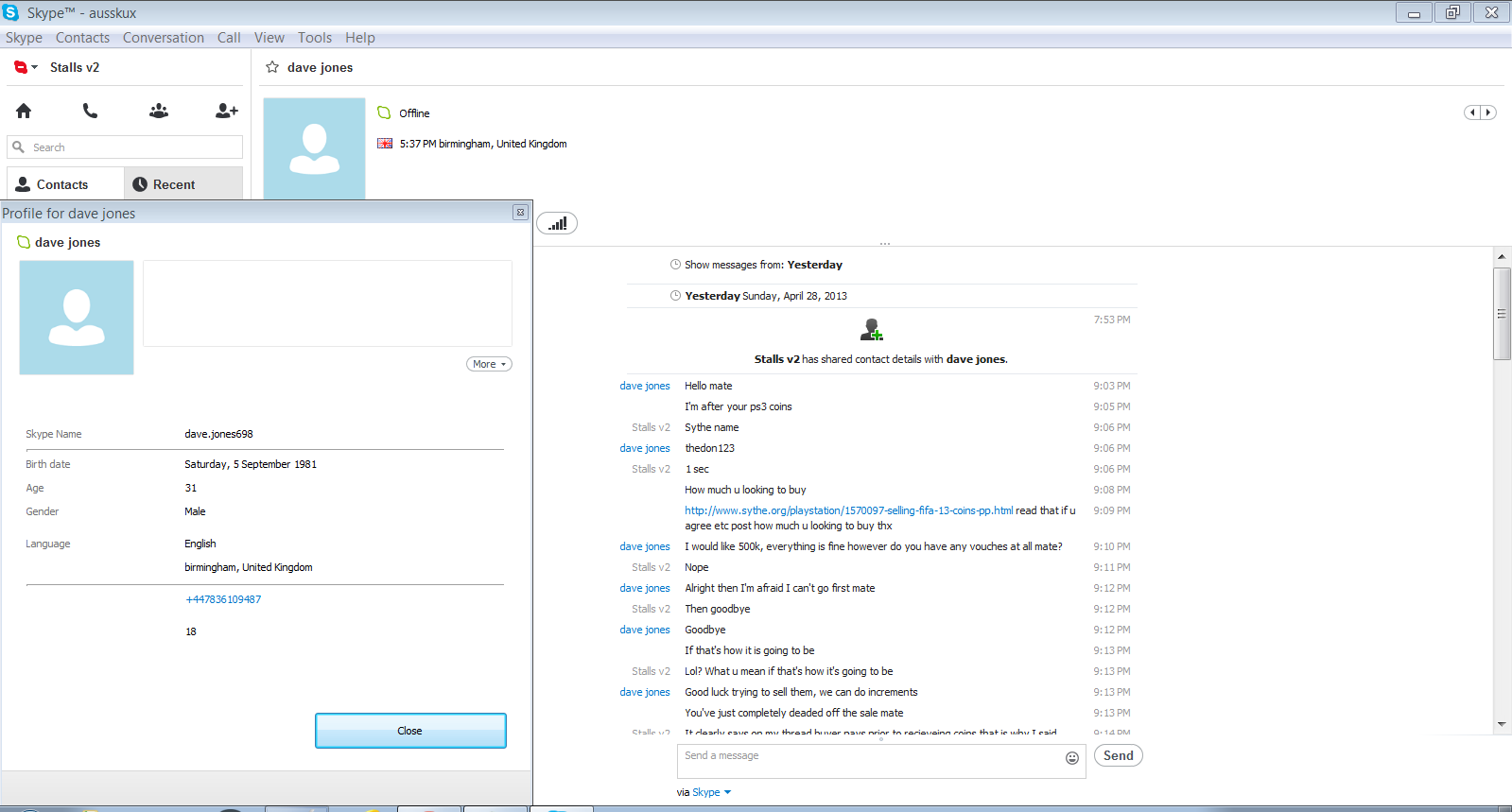The width and height of the screenshot is (1512, 812).
Task: Click the message How much u looking to buy
Action: [745, 490]
